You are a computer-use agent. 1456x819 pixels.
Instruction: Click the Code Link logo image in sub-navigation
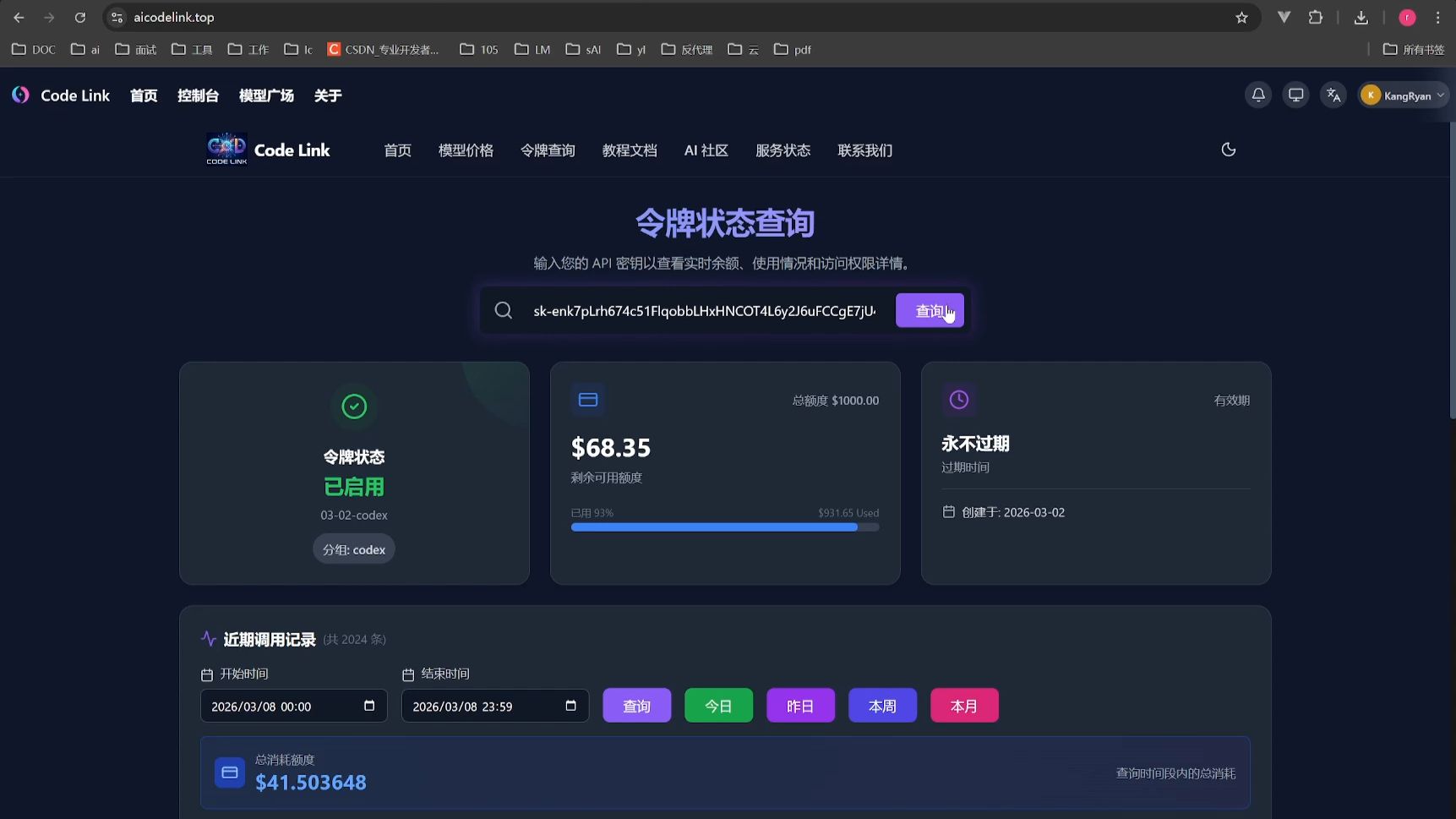click(226, 150)
